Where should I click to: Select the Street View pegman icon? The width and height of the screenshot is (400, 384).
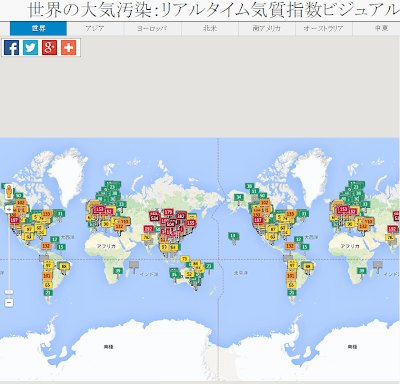[9, 192]
